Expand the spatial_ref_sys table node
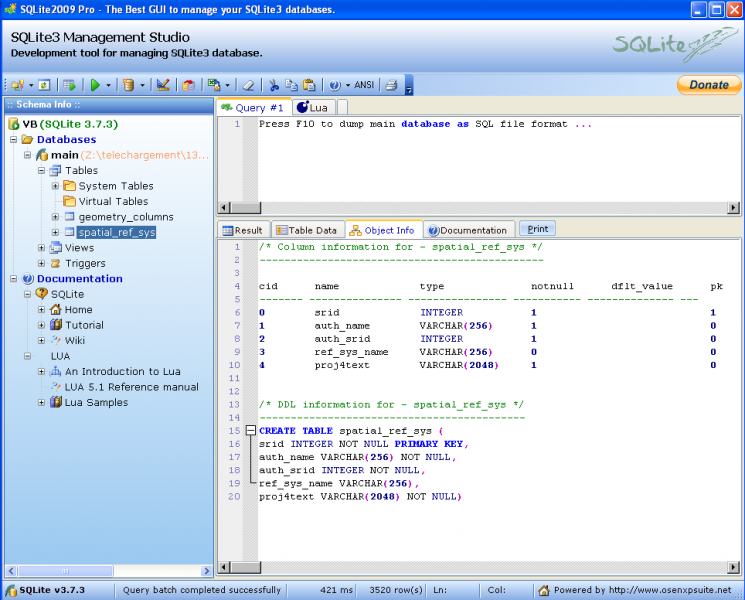The image size is (745, 600). click(55, 232)
